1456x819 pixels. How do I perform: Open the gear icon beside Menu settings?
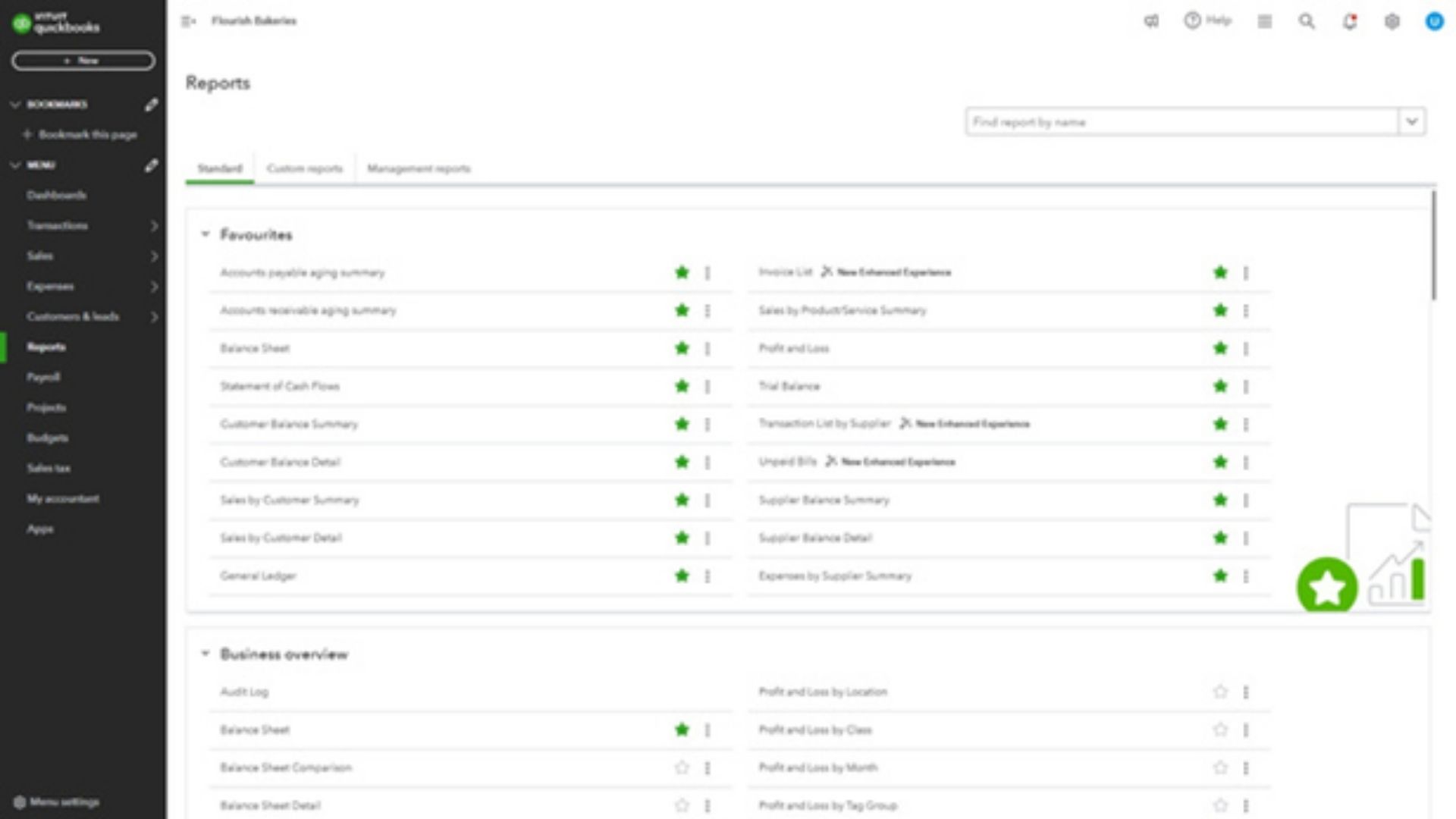click(20, 802)
